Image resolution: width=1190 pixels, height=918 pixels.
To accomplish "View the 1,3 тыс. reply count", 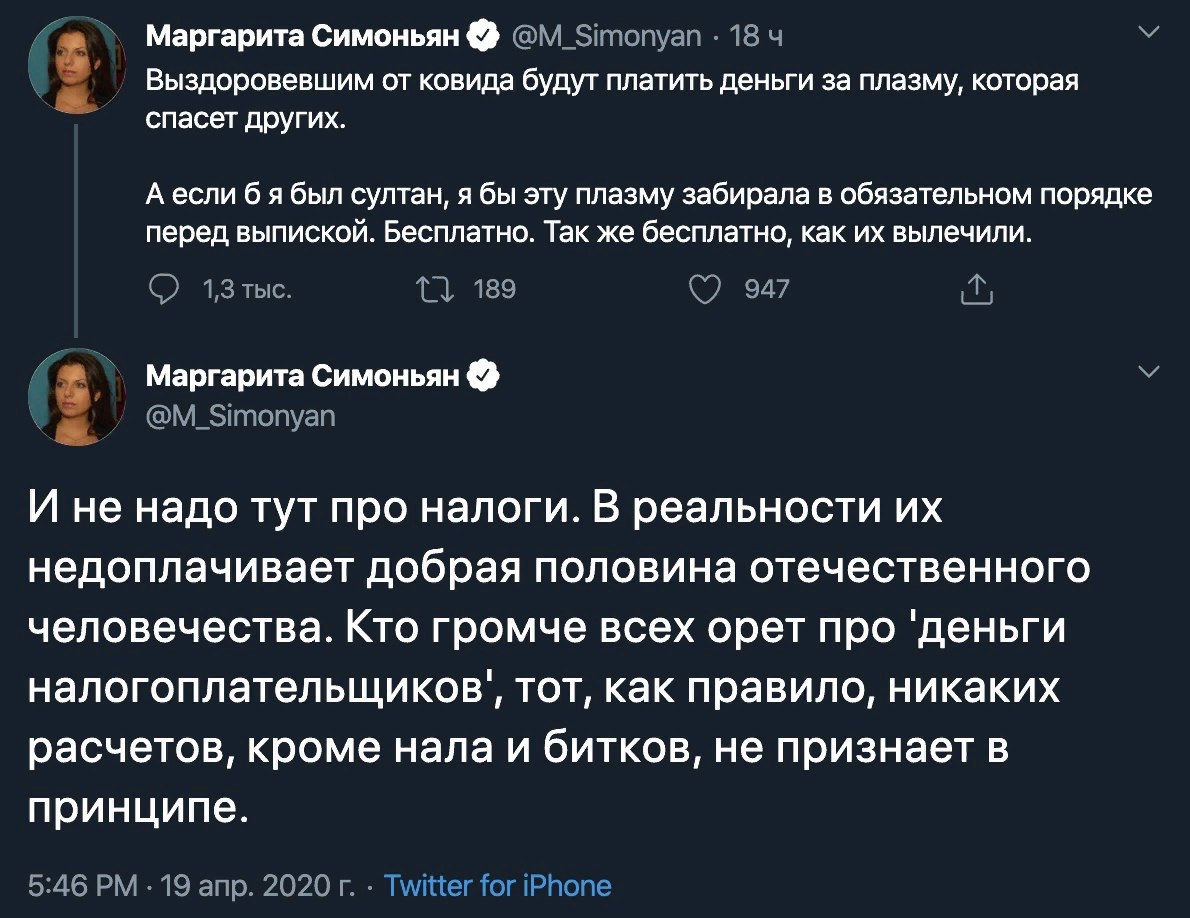I will (x=247, y=290).
